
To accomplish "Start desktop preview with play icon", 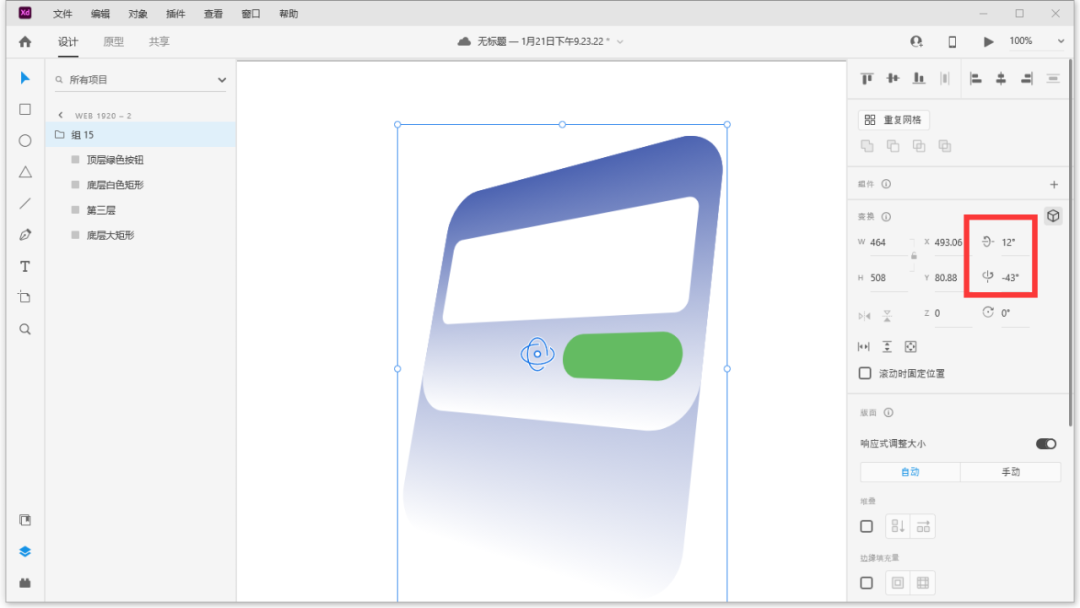I will click(989, 42).
